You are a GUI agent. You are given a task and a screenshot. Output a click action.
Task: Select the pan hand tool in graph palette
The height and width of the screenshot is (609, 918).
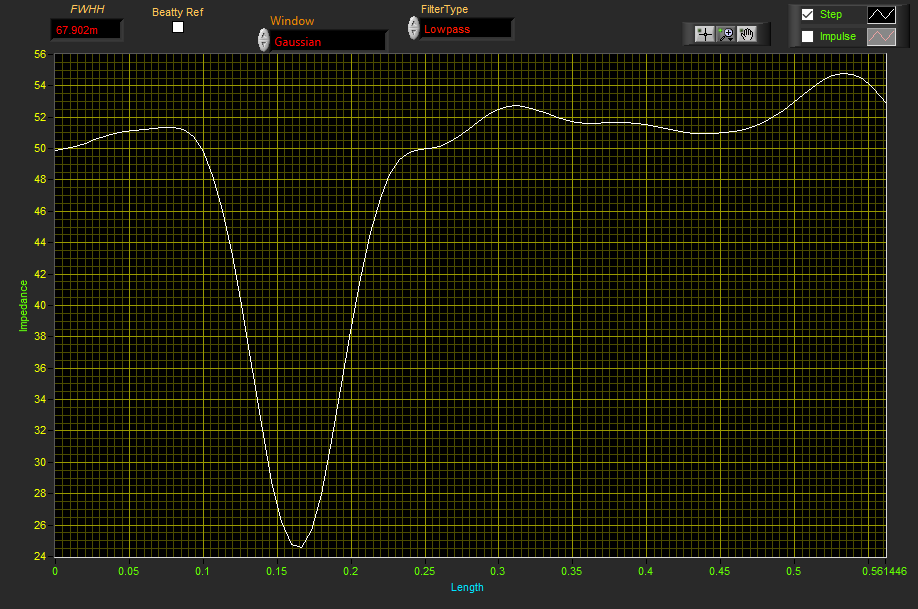746,34
